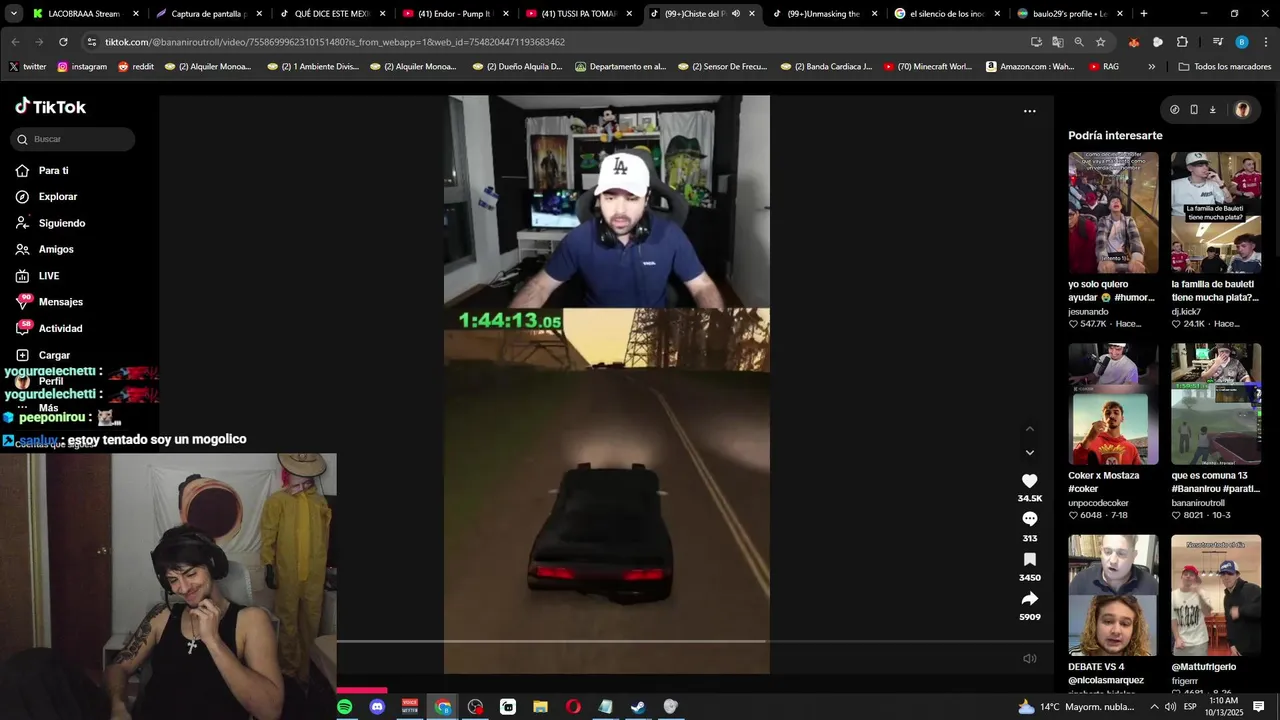Image resolution: width=1280 pixels, height=720 pixels.
Task: Click the TikTok logo
Action: tap(50, 107)
